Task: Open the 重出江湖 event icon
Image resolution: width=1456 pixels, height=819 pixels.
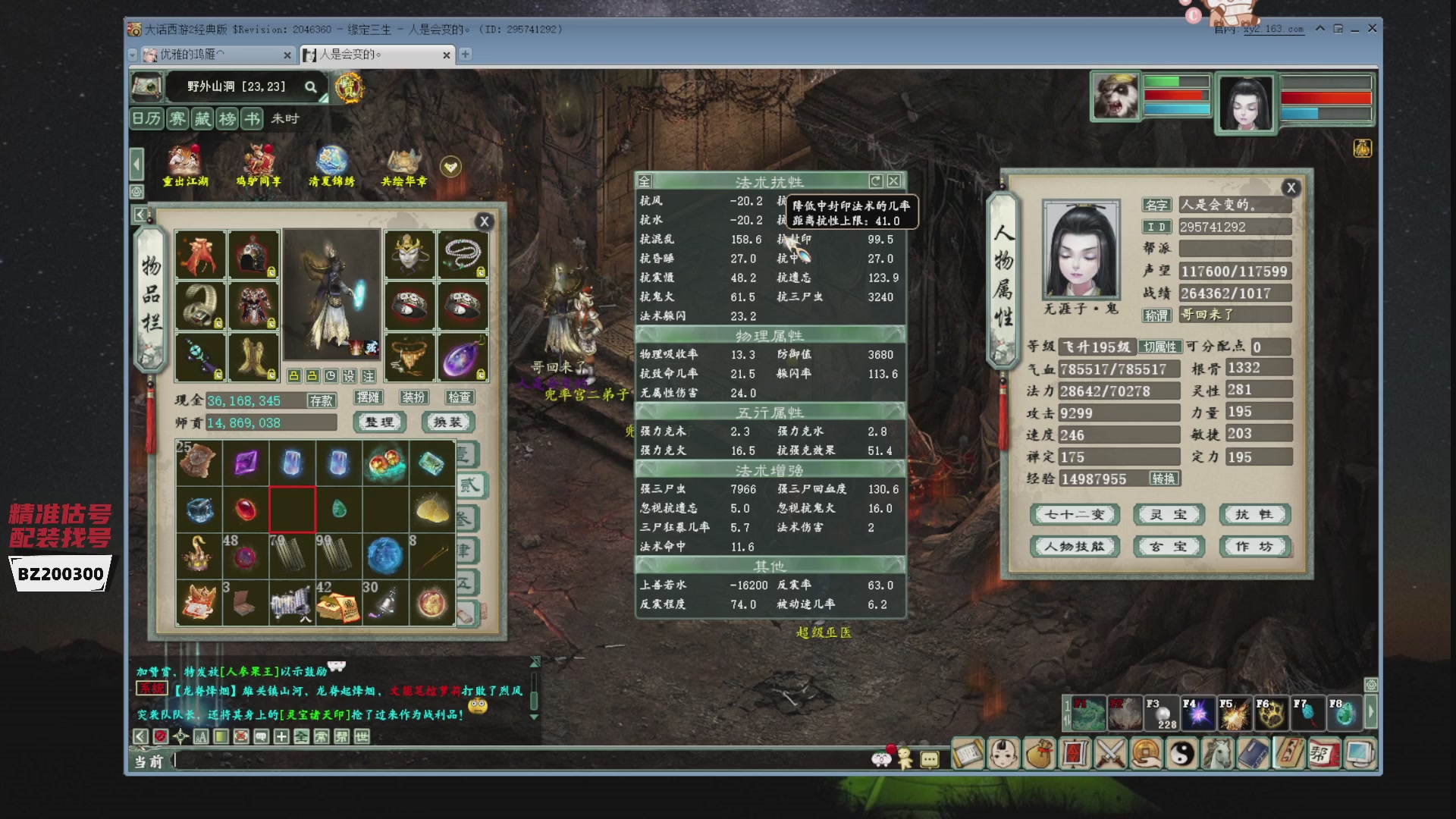Action: click(185, 165)
